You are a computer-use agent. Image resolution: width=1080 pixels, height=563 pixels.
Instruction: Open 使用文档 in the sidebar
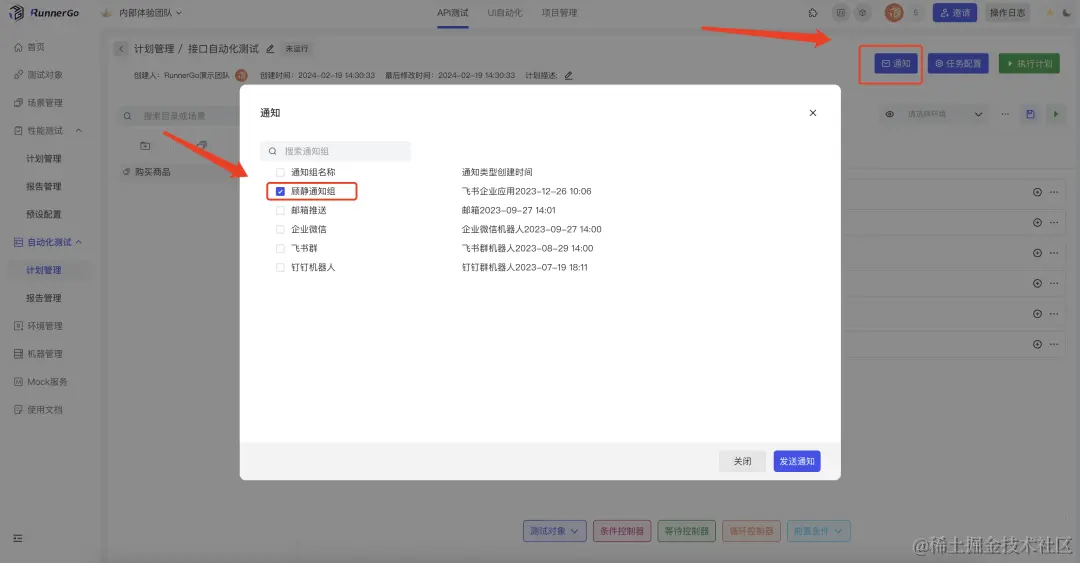click(45, 409)
